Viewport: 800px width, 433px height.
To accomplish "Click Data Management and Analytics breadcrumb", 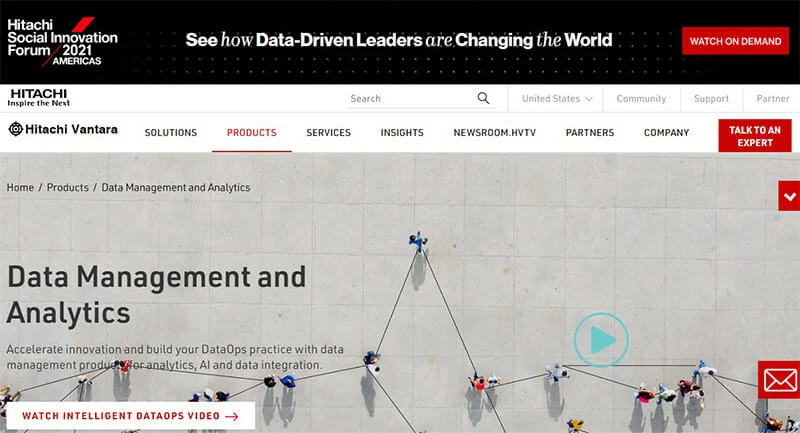I will point(176,187).
